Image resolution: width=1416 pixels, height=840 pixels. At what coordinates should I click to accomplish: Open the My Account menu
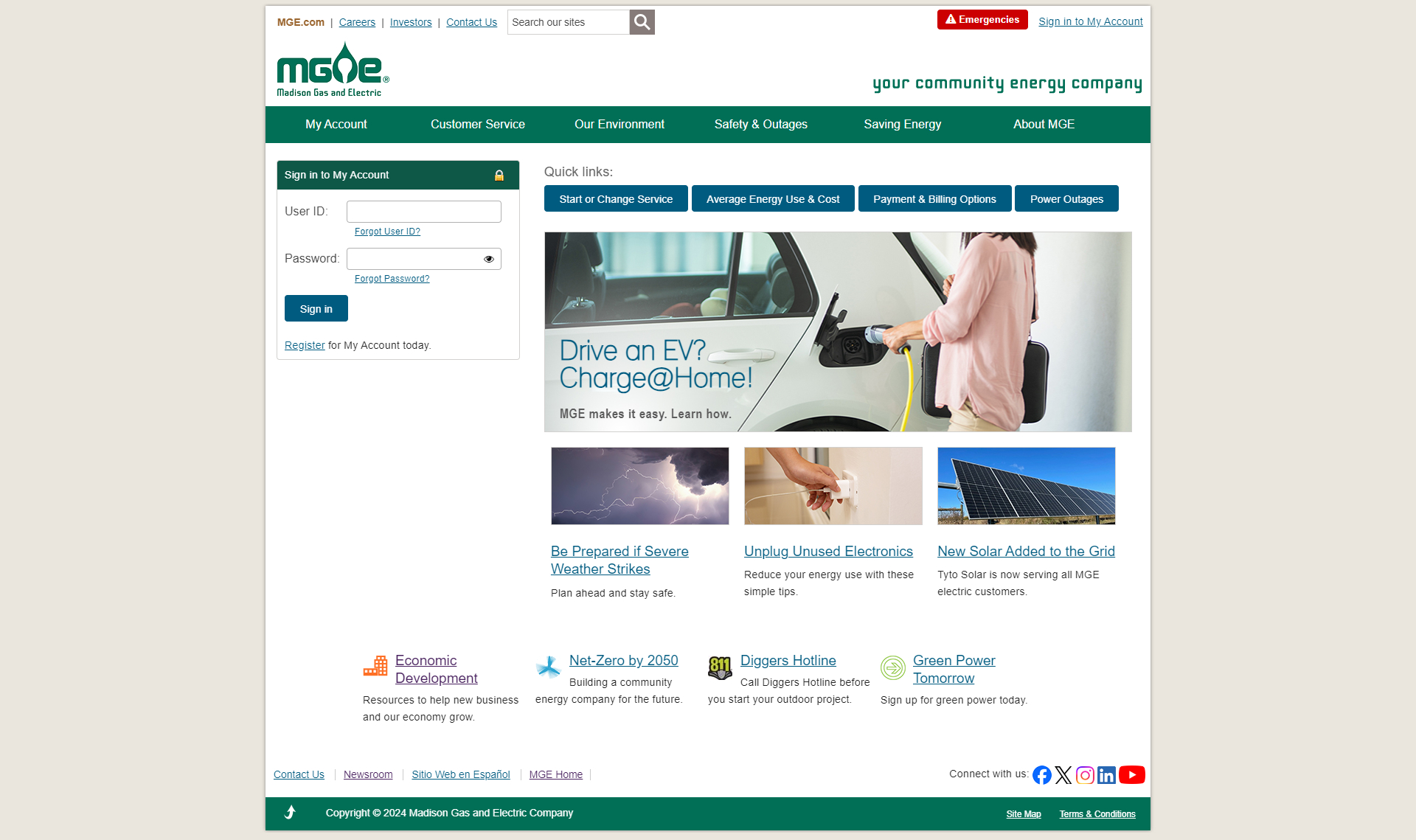[x=336, y=125]
